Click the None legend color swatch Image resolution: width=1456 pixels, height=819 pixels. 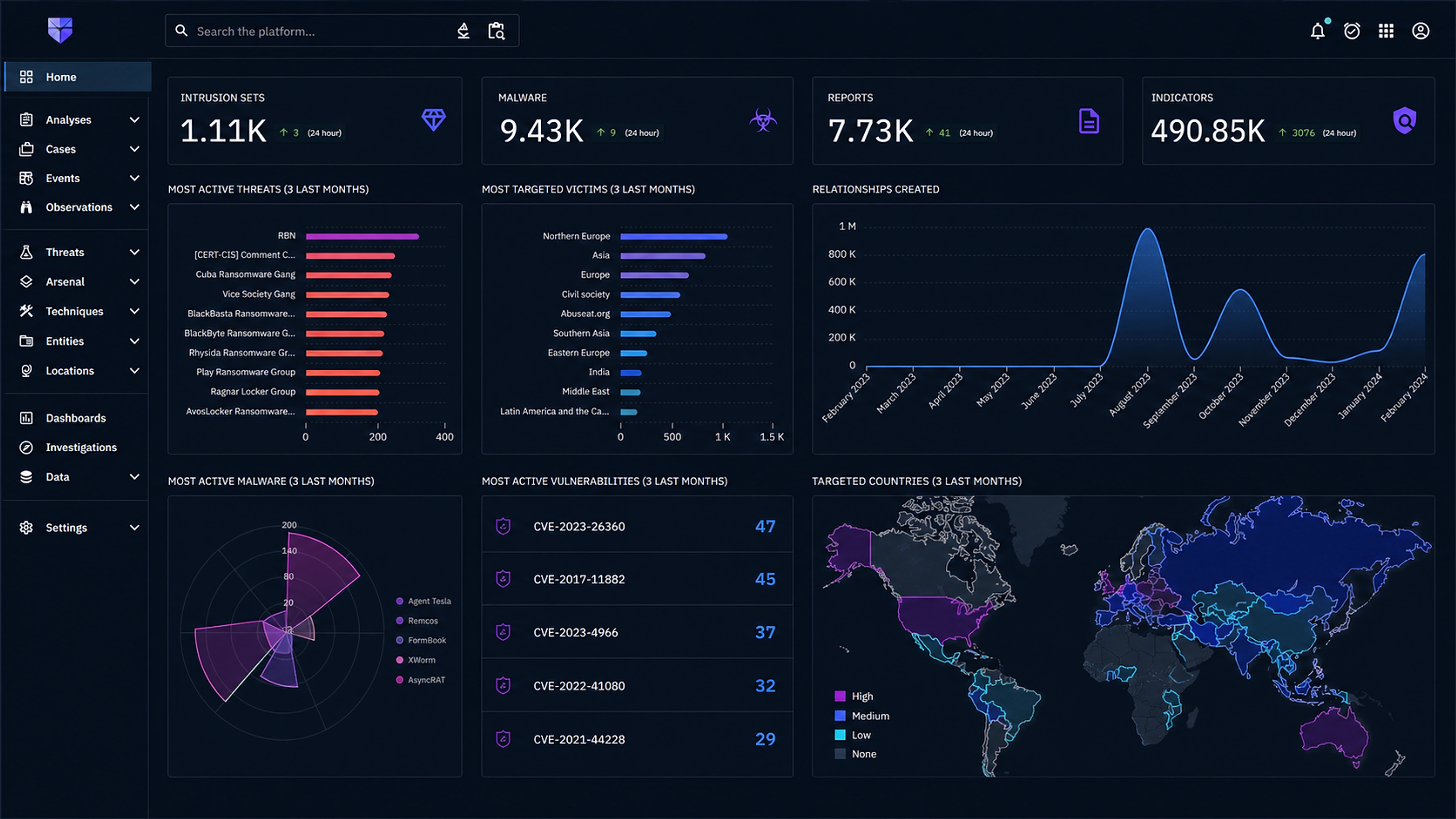point(840,753)
